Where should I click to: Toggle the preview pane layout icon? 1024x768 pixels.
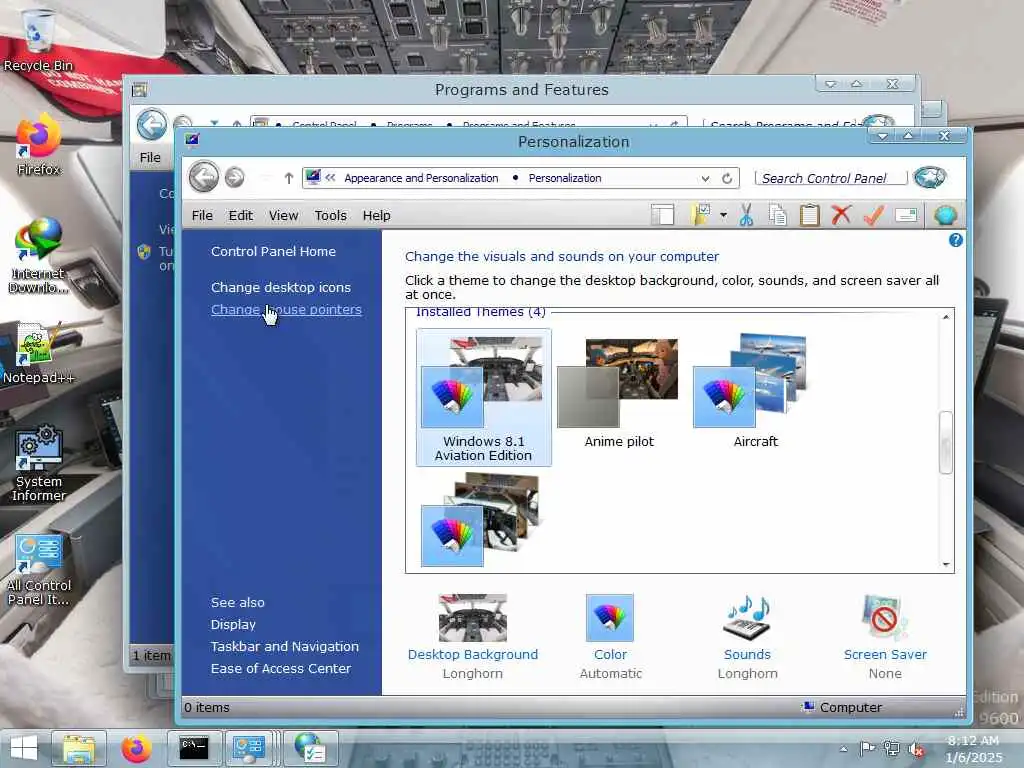point(662,215)
